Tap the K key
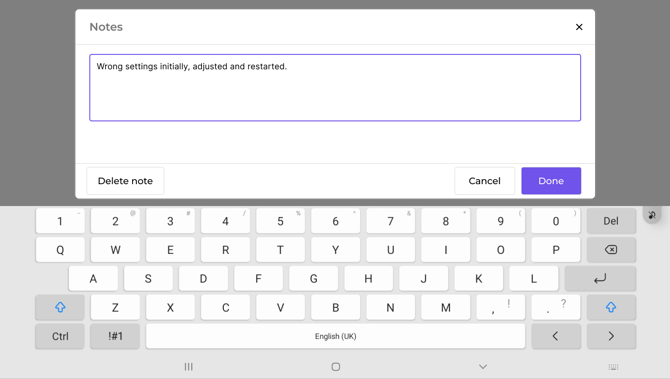 (479, 279)
